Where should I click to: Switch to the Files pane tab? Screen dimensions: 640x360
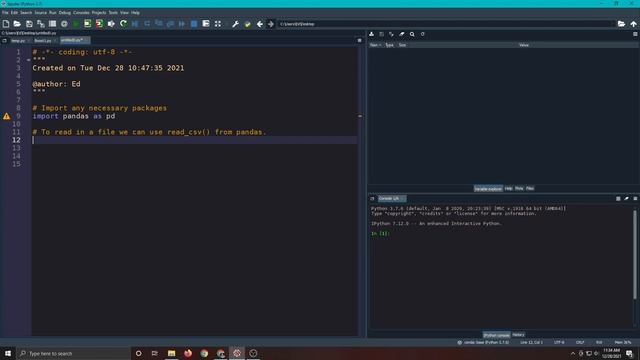(x=530, y=189)
